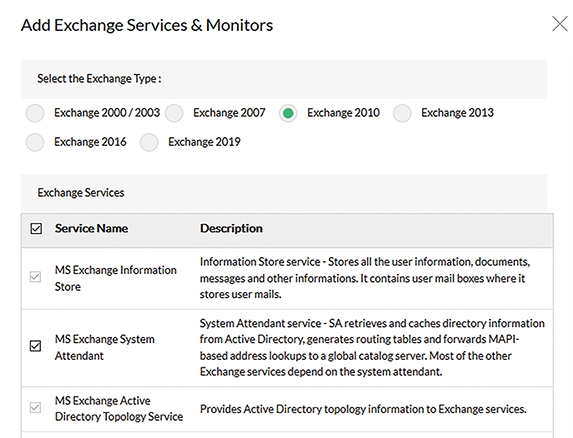Uncheck MS Exchange System Attendant checkbox
This screenshot has height=438, width=573.
tap(35, 346)
